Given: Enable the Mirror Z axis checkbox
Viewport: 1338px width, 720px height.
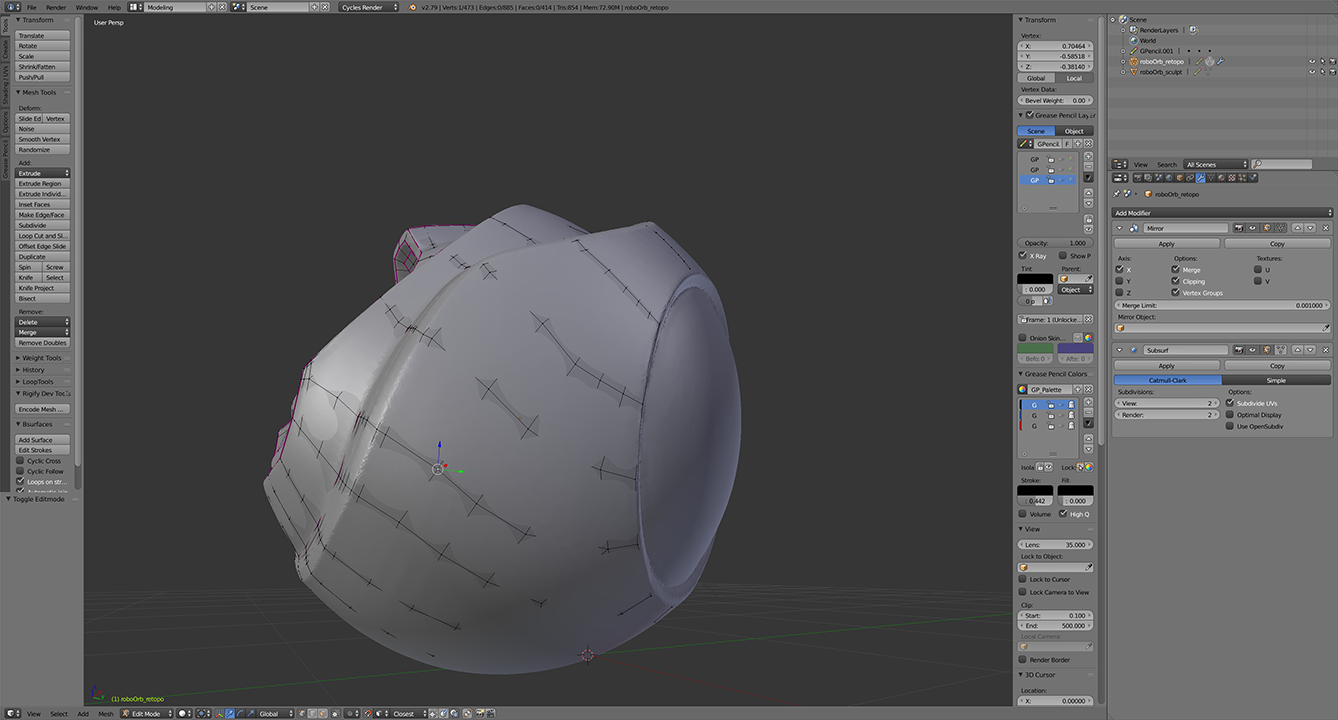Looking at the screenshot, I should click(1120, 293).
